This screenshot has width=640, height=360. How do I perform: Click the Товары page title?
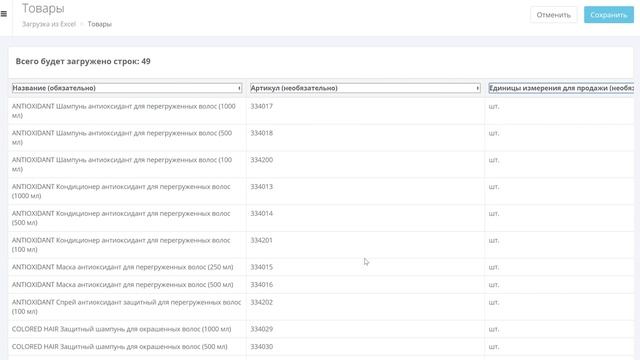[x=43, y=8]
